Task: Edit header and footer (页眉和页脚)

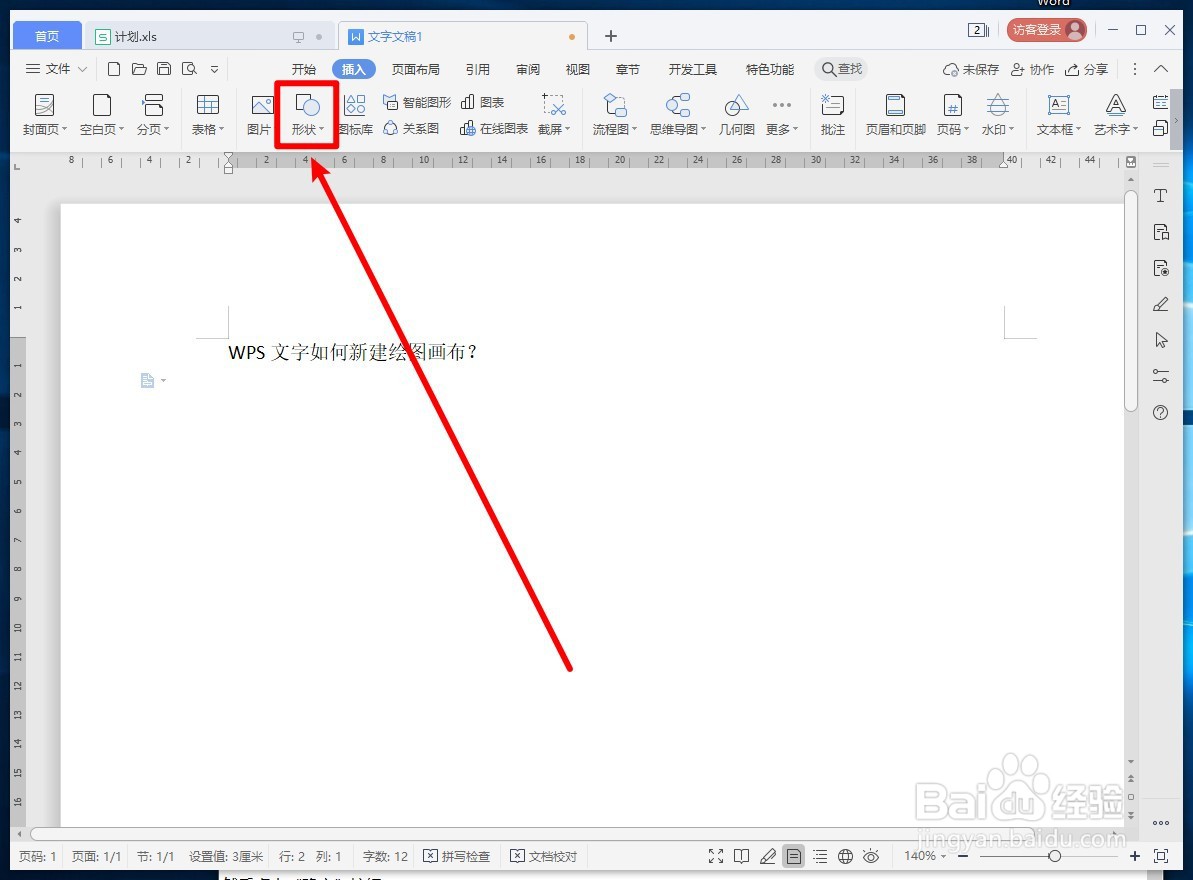Action: (896, 115)
